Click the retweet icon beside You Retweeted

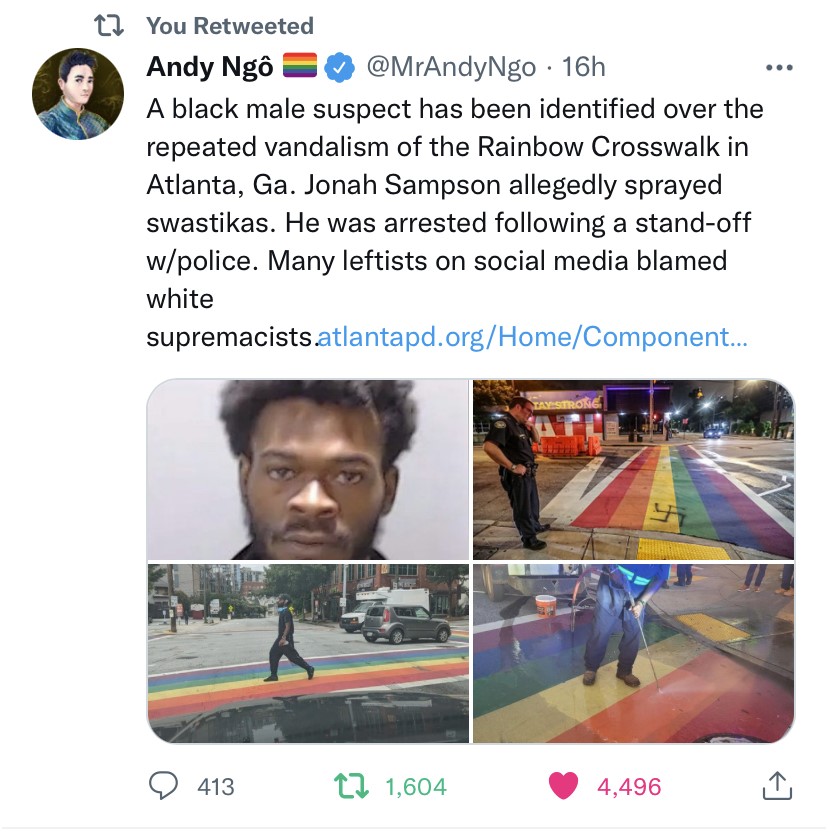pyautogui.click(x=109, y=26)
